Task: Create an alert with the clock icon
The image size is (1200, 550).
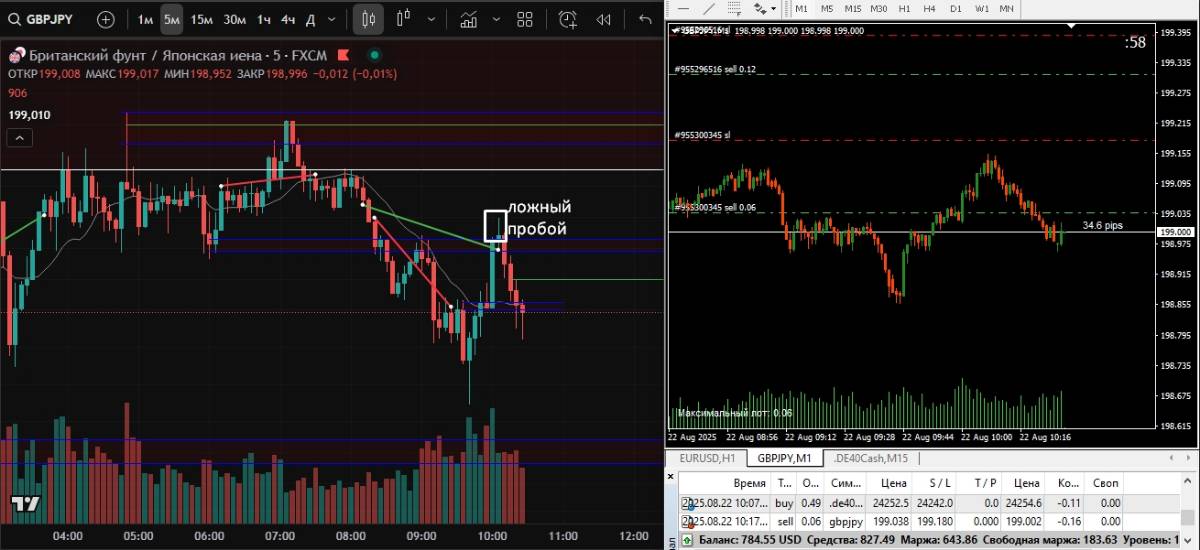Action: click(568, 19)
